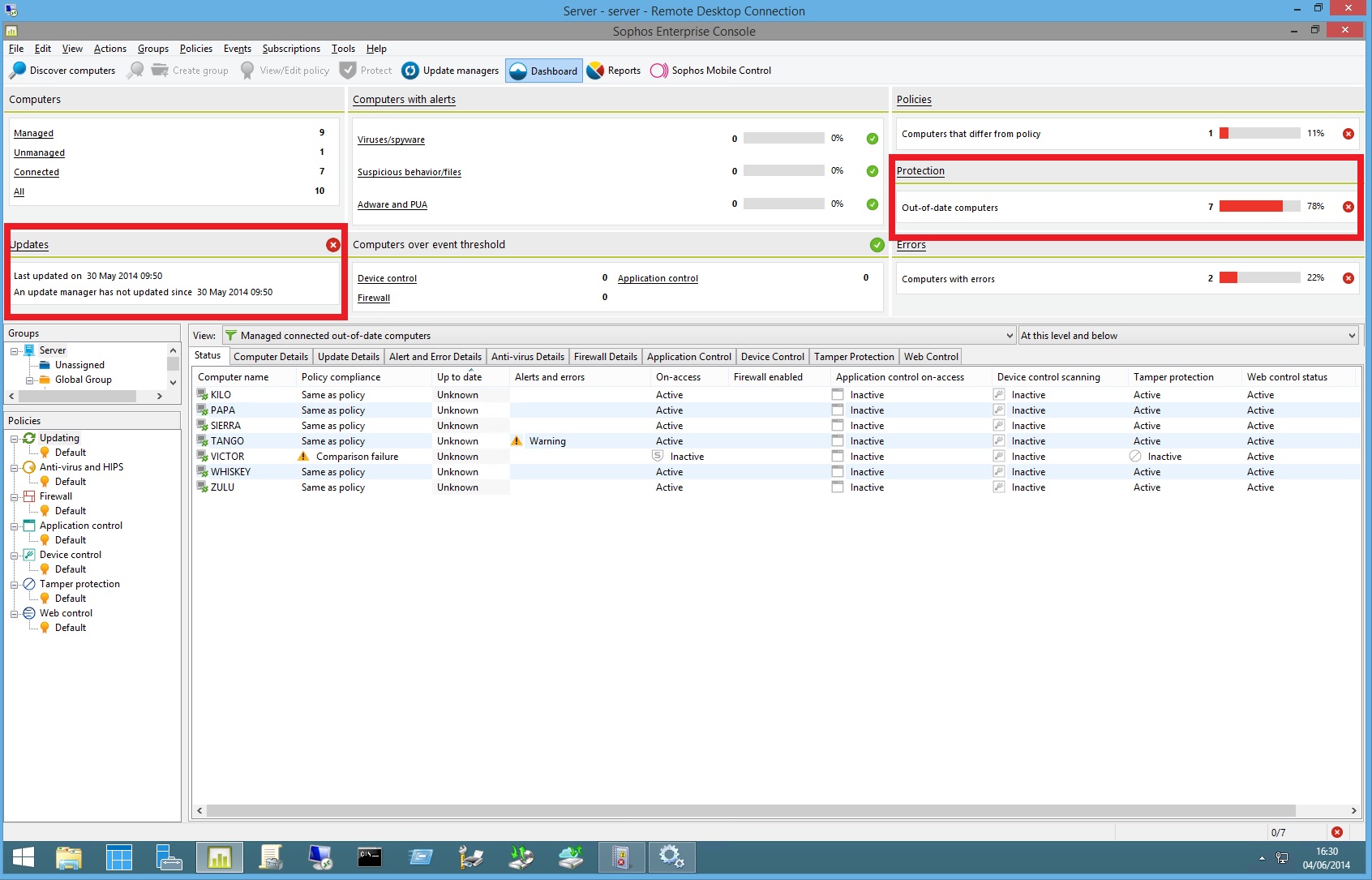1372x880 pixels.
Task: Collapse the Application control policy node
Action: 15,526
